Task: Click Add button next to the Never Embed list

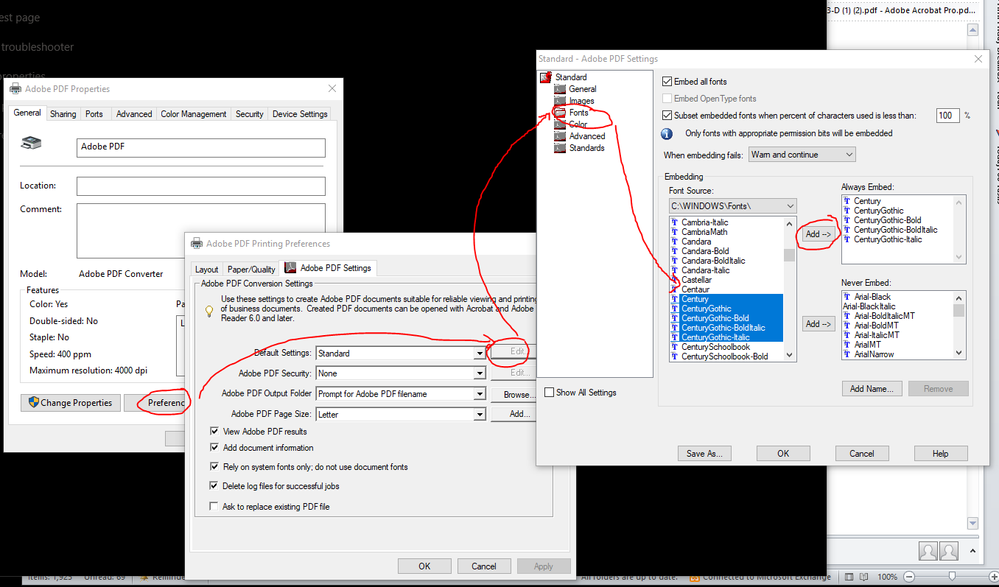Action: tap(817, 324)
